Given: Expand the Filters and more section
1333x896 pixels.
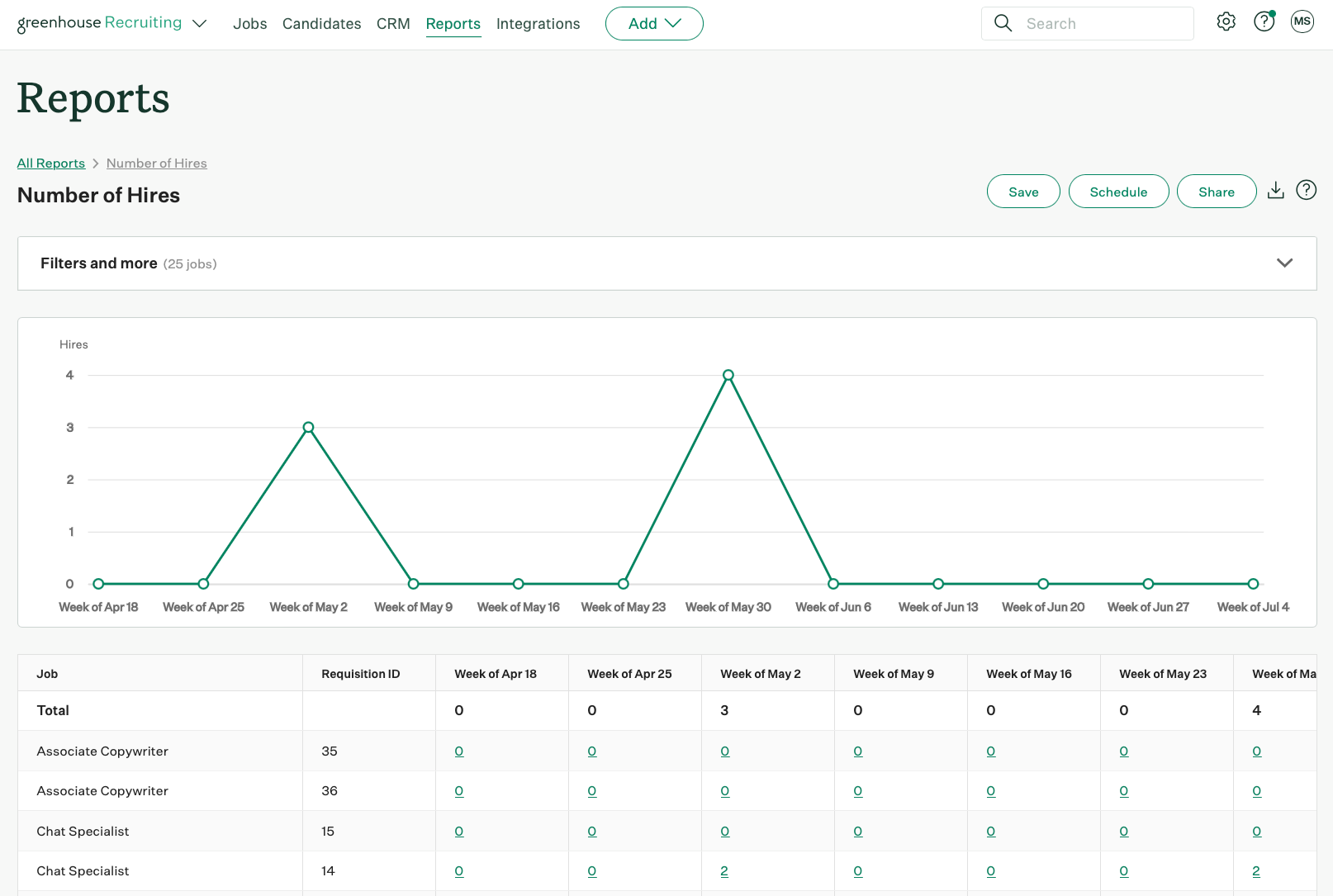Looking at the screenshot, I should pos(1284,263).
